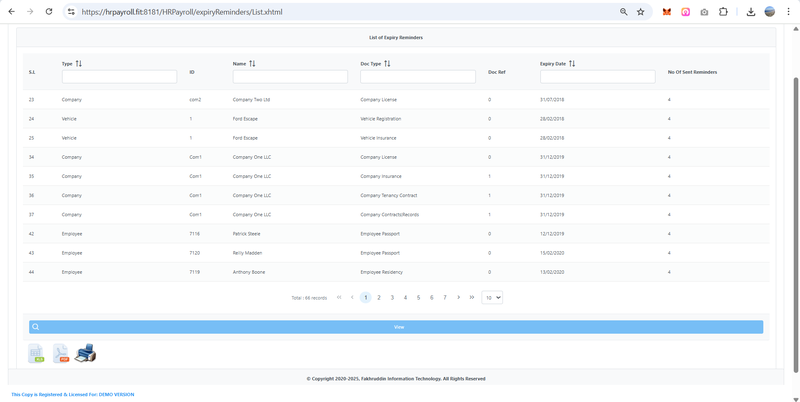
Task: Click DEMO VERSION license text
Action: coord(117,394)
